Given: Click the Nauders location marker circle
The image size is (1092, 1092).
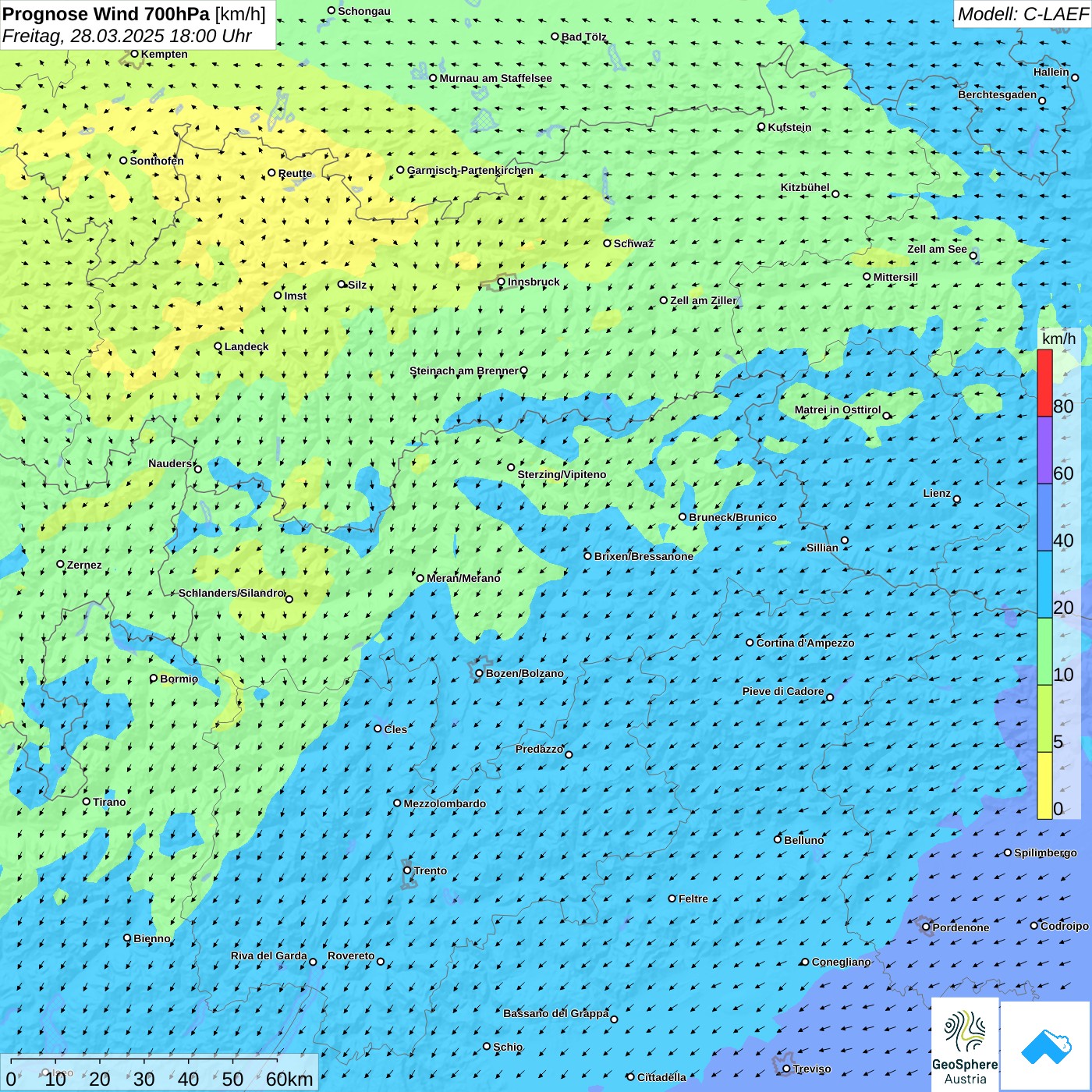Looking at the screenshot, I should (x=198, y=470).
